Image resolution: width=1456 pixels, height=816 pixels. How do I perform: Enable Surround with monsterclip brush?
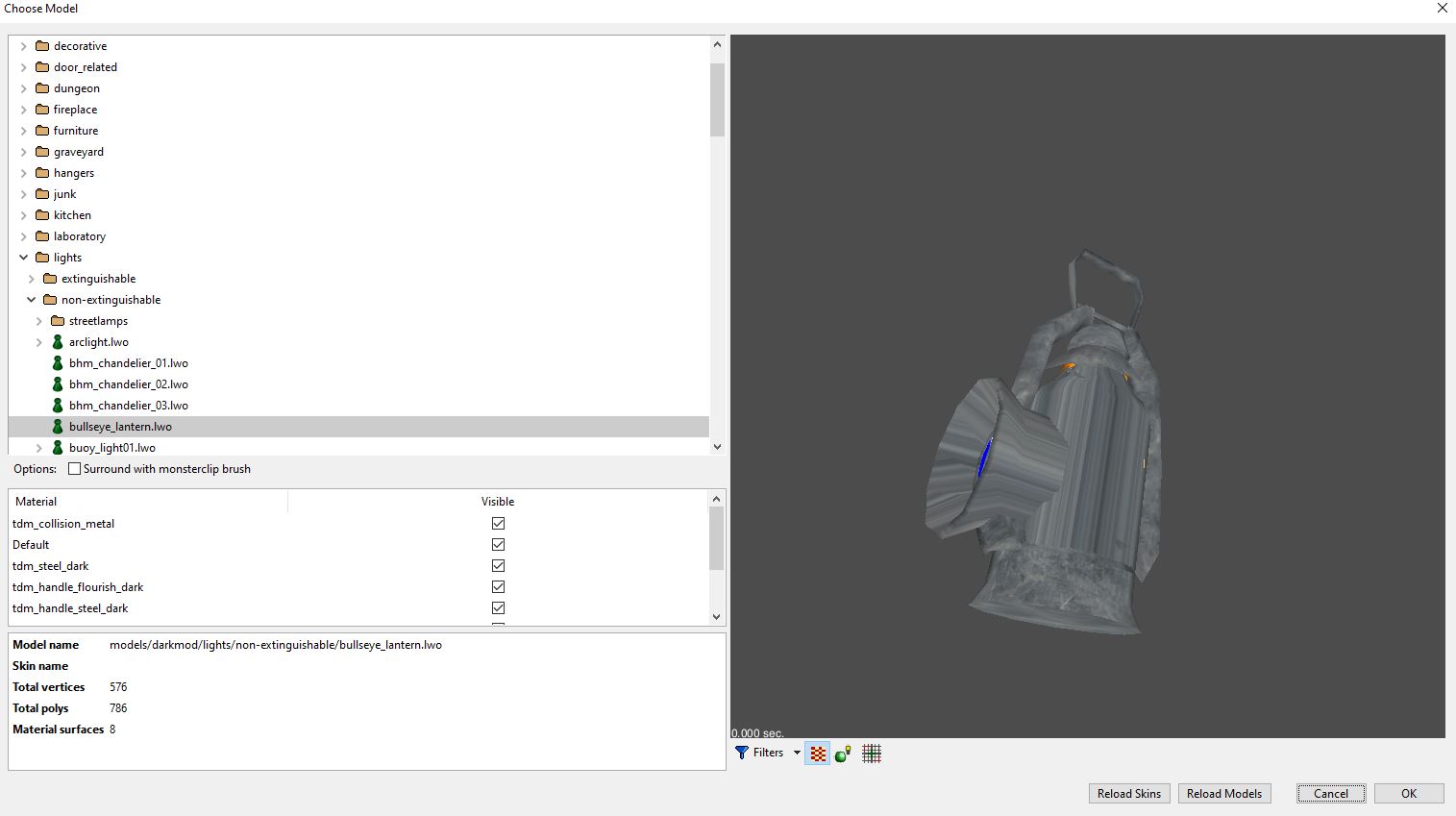point(75,469)
